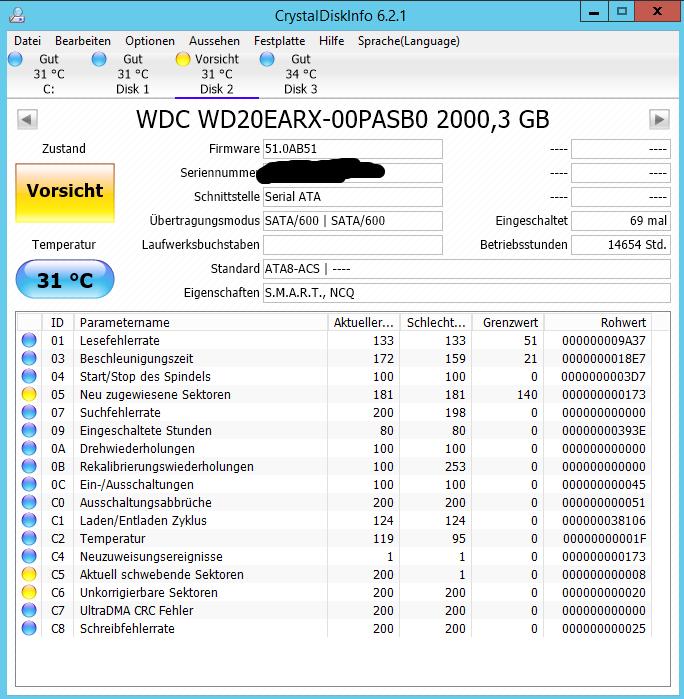This screenshot has height=699, width=684.
Task: Open the Datei menu
Action: pyautogui.click(x=27, y=41)
